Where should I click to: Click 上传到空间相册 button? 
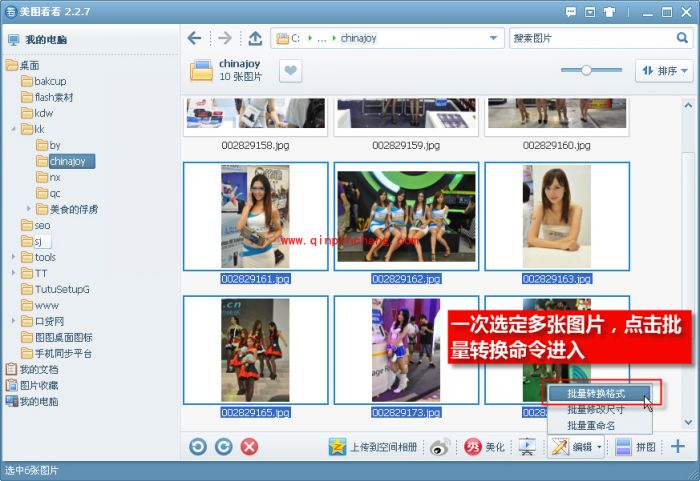pyautogui.click(x=374, y=447)
